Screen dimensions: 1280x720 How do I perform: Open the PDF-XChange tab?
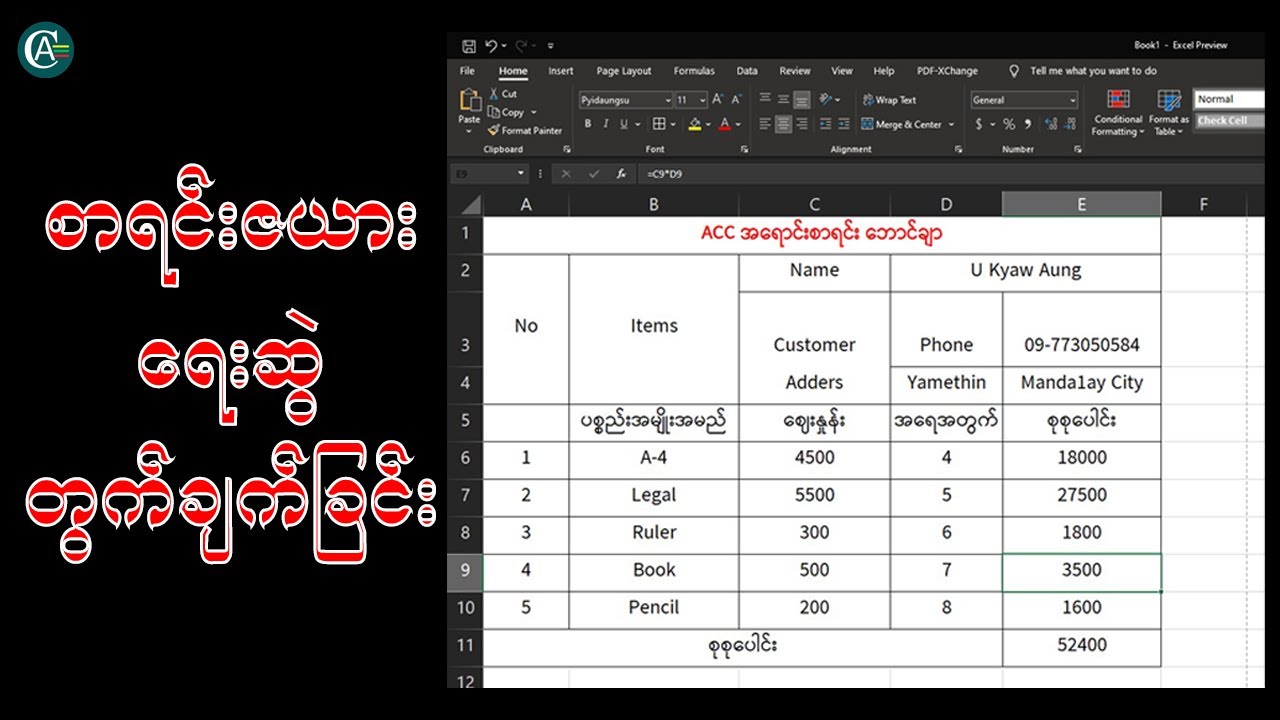(947, 71)
